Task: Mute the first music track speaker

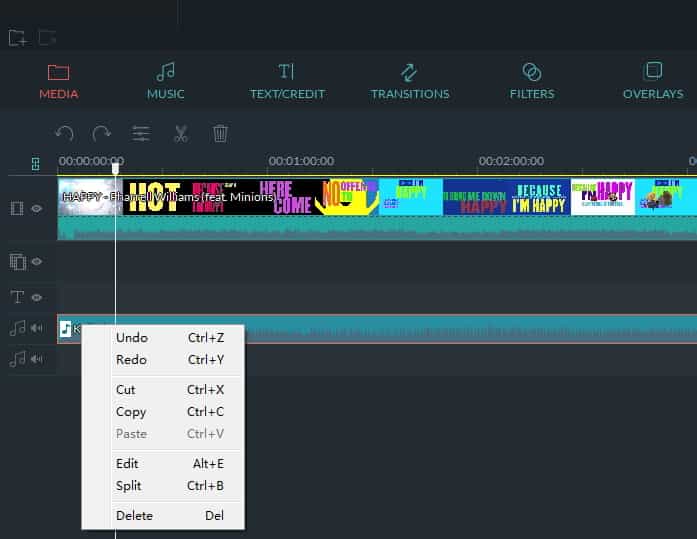Action: [37, 328]
